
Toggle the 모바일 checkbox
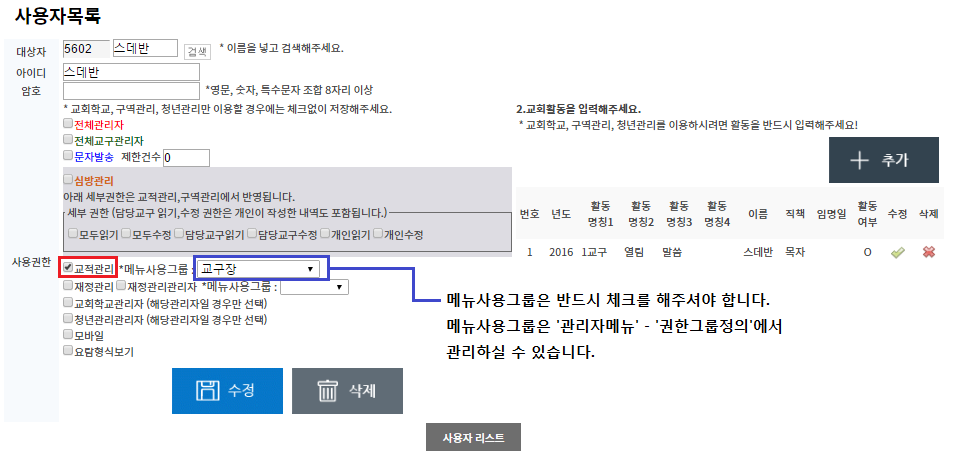pos(68,334)
